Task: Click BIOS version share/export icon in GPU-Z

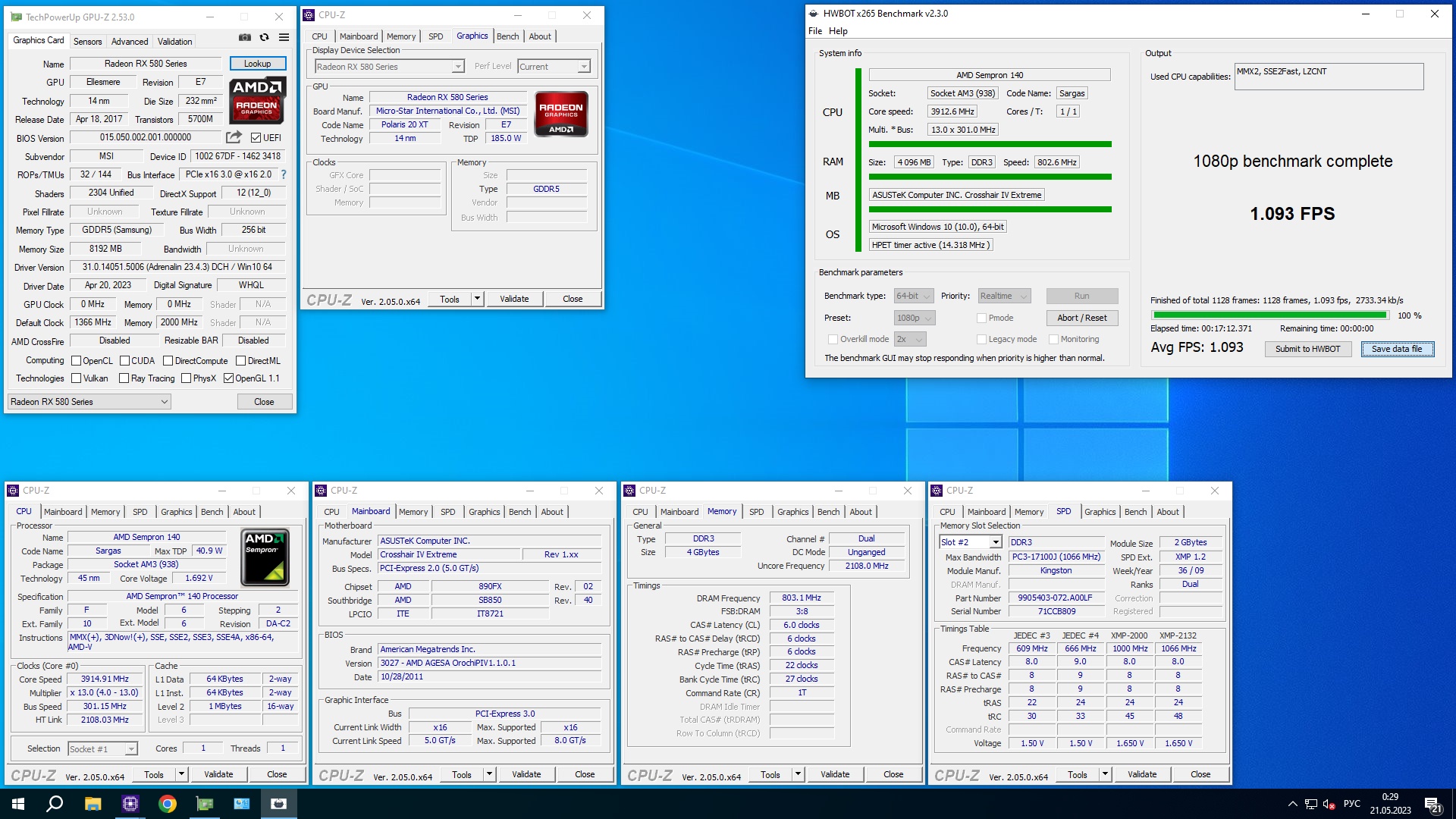Action: (x=234, y=137)
